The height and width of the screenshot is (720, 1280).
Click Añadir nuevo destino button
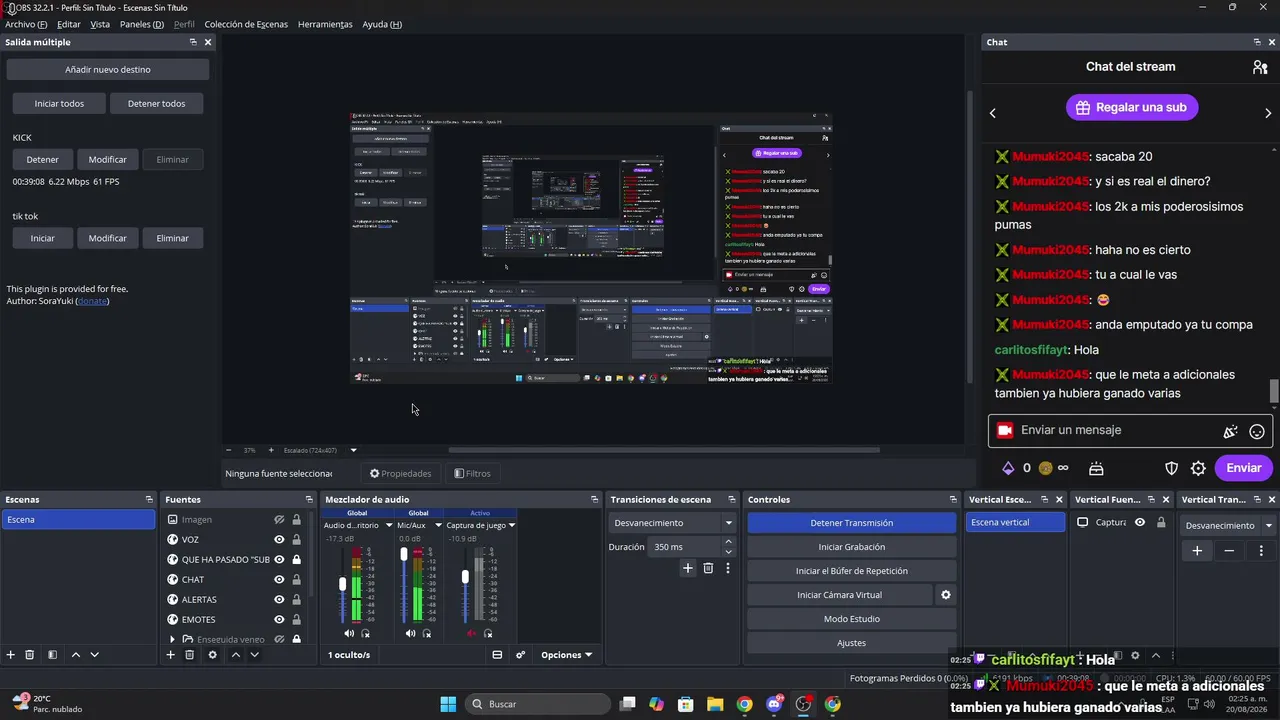[108, 70]
